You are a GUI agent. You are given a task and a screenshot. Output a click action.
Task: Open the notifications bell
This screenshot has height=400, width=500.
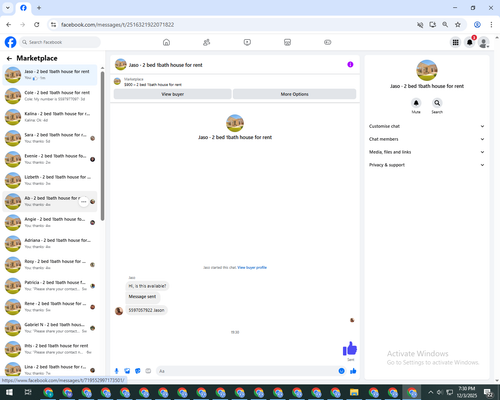(x=470, y=42)
